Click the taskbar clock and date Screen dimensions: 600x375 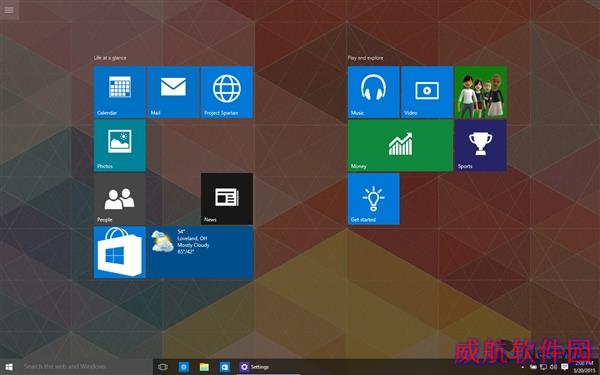584,367
